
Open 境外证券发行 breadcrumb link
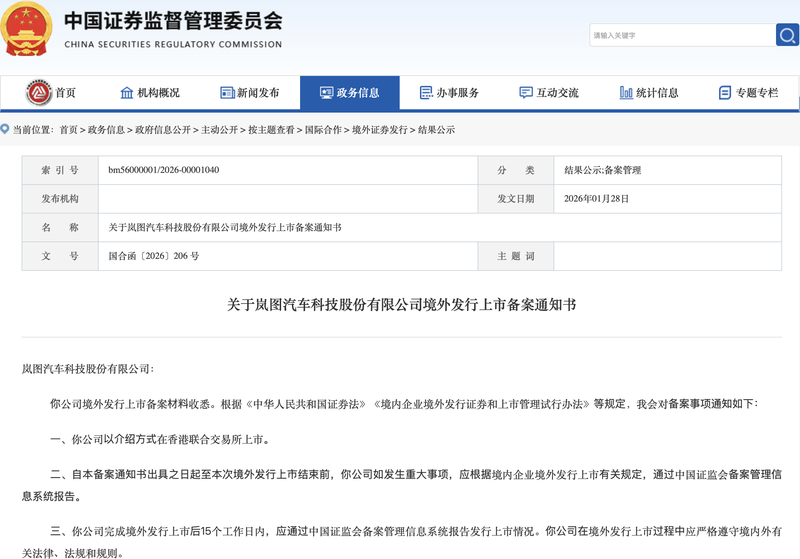click(x=379, y=130)
